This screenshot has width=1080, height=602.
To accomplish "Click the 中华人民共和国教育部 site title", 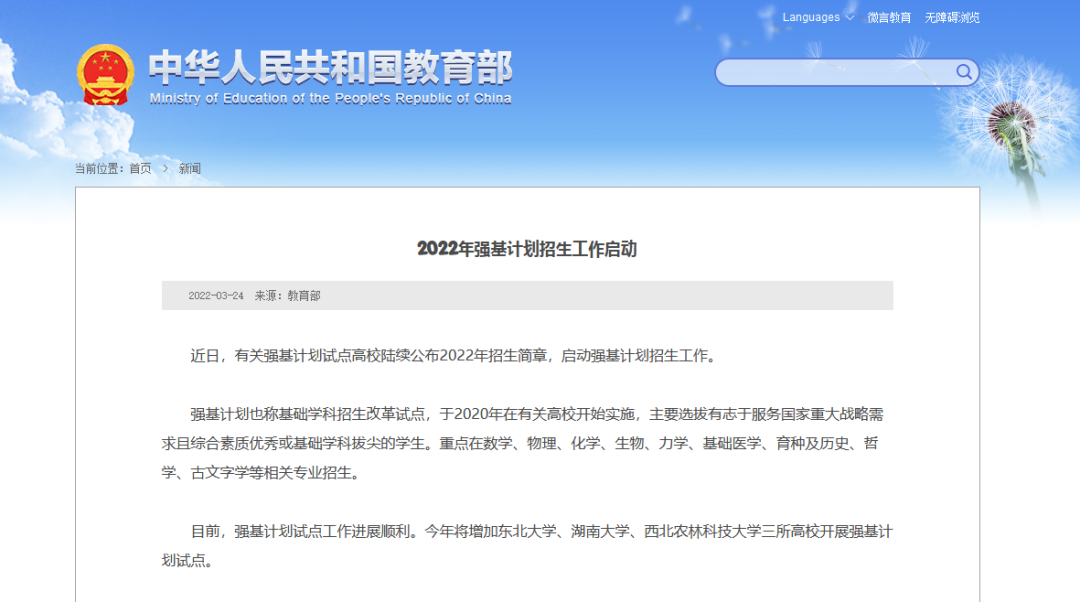I will [331, 68].
